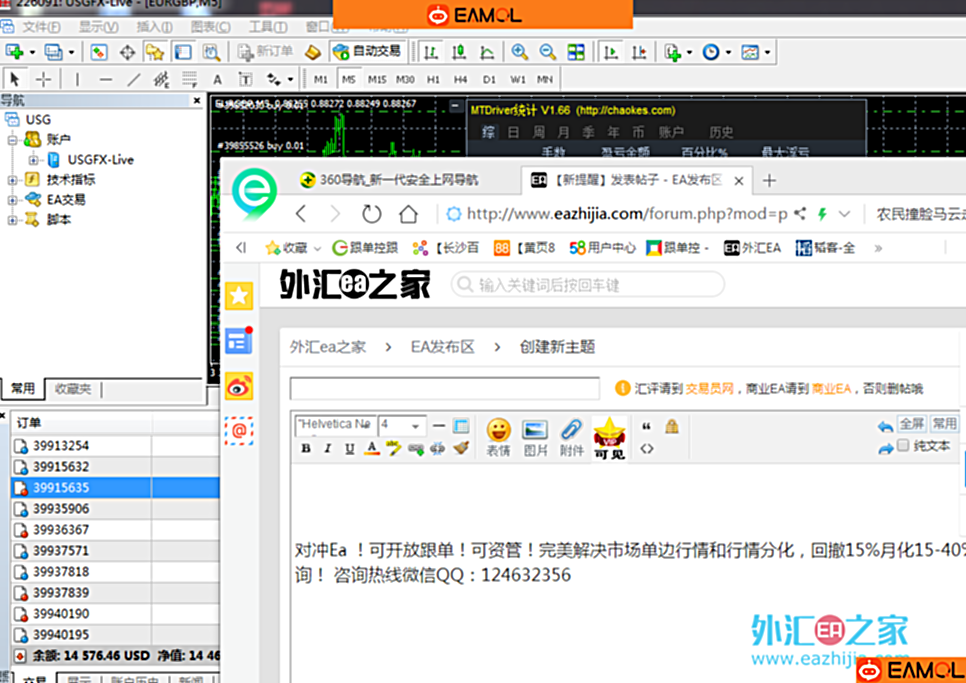966x683 pixels.
Task: Switch chart to W1 timeframe
Action: (518, 79)
